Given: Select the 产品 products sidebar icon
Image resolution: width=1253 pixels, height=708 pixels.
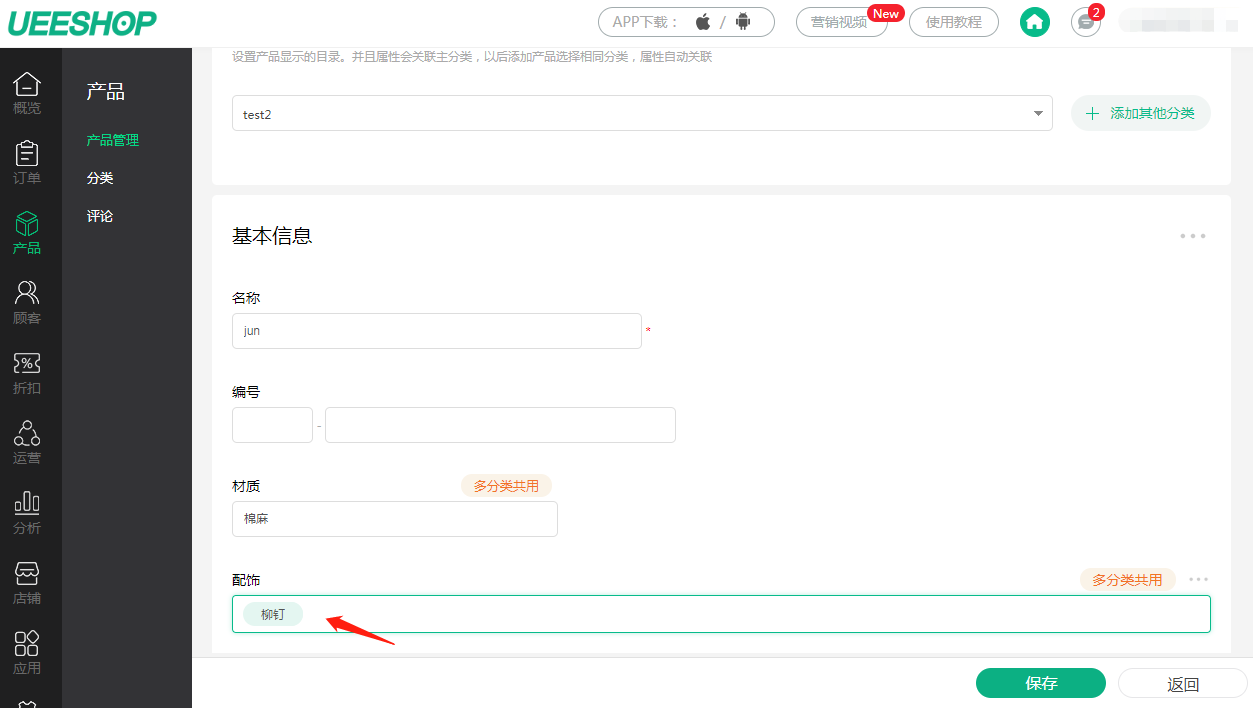Looking at the screenshot, I should (27, 233).
